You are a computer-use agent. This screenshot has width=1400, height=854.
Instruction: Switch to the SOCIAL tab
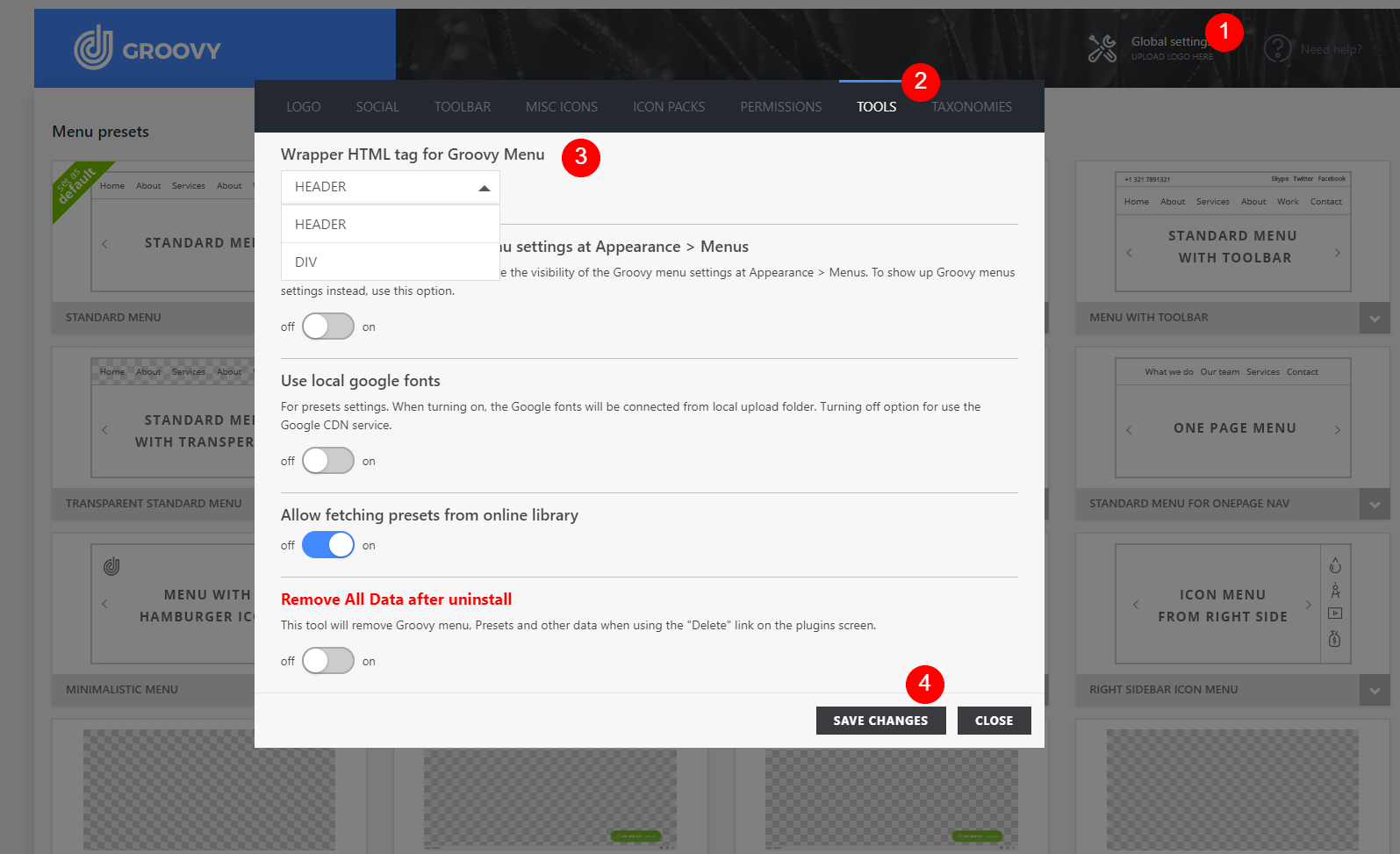(377, 107)
